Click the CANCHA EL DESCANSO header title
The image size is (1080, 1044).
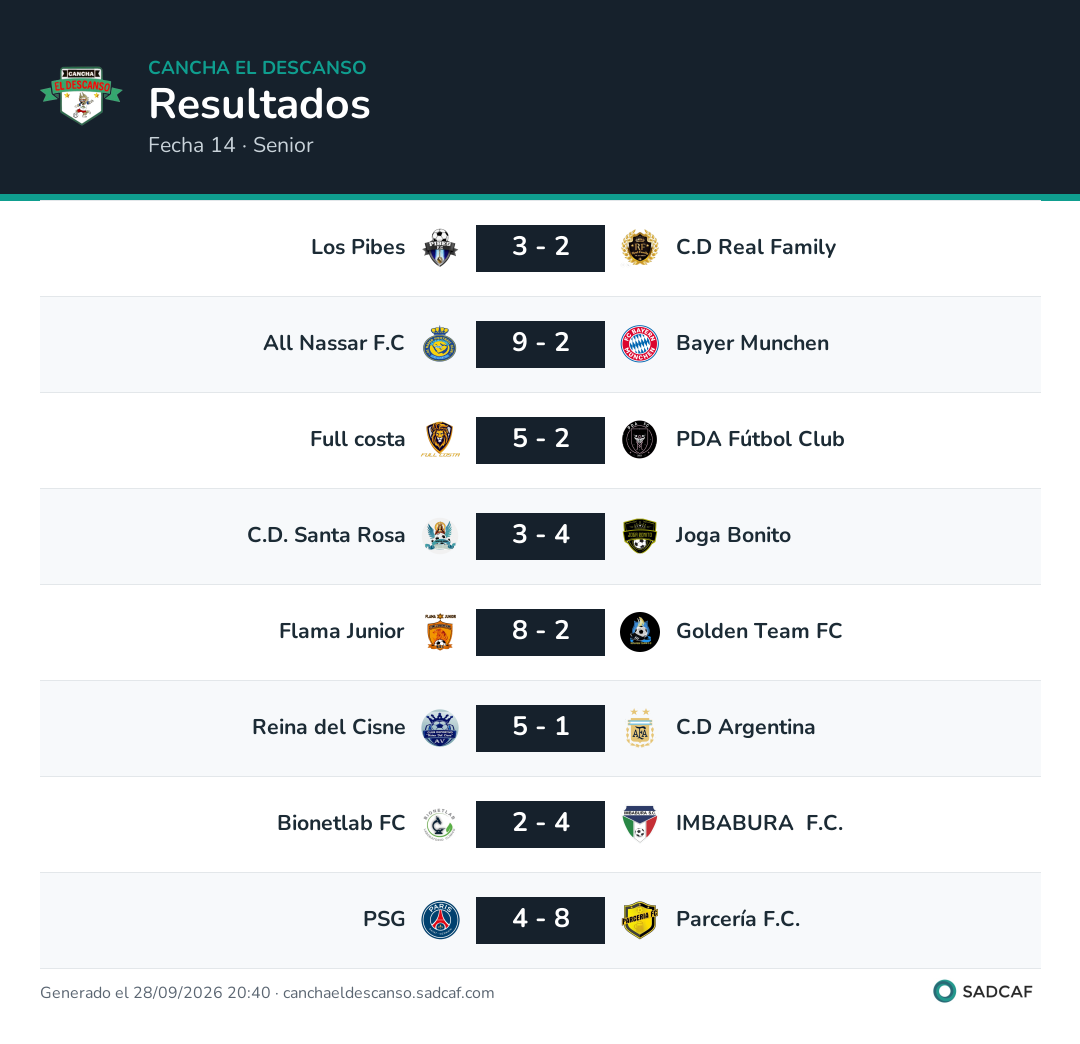click(x=257, y=67)
